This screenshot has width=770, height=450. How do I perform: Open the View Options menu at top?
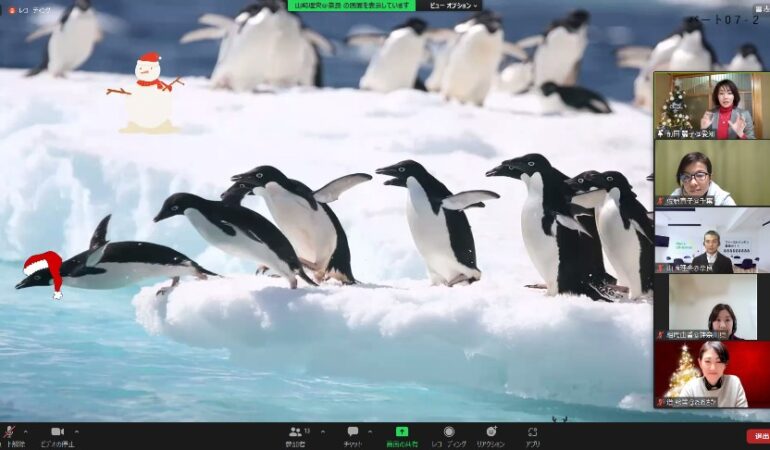click(x=453, y=6)
